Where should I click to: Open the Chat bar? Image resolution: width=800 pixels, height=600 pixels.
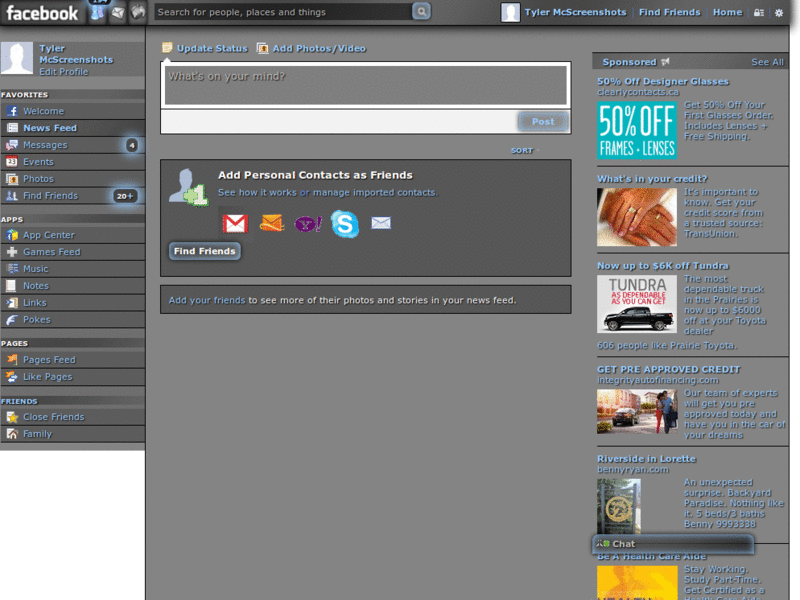pyautogui.click(x=673, y=544)
